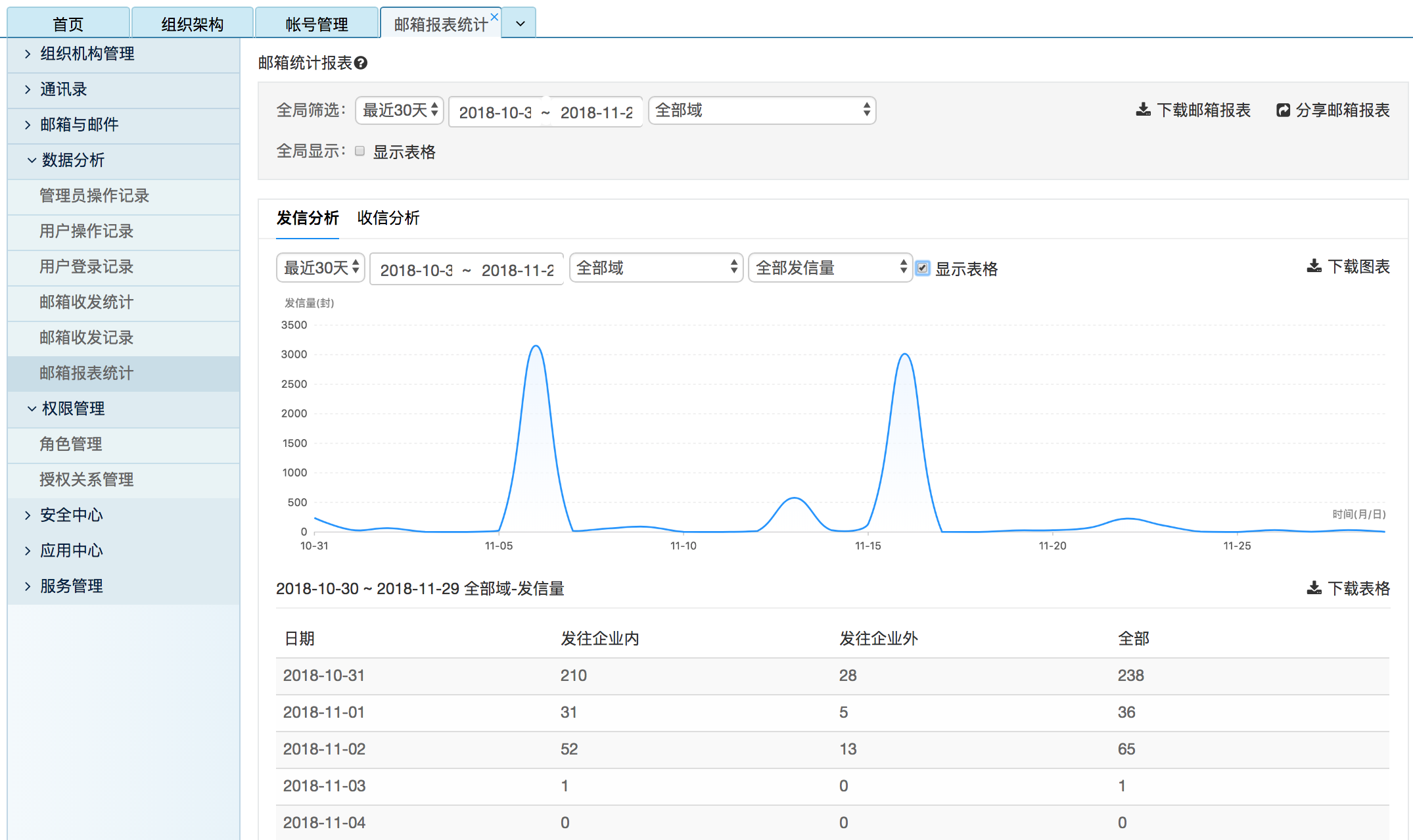Collapse the 权限管理 sidebar section

pos(72,409)
